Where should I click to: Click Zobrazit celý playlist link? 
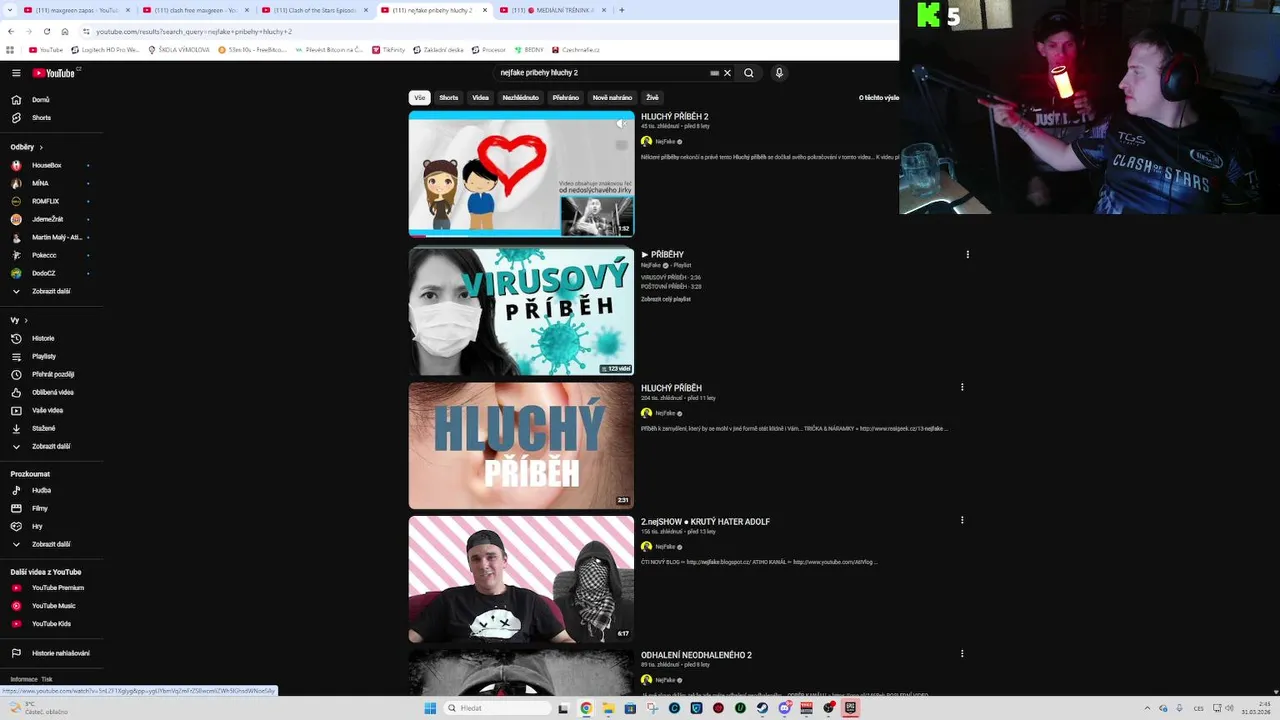pyautogui.click(x=666, y=299)
